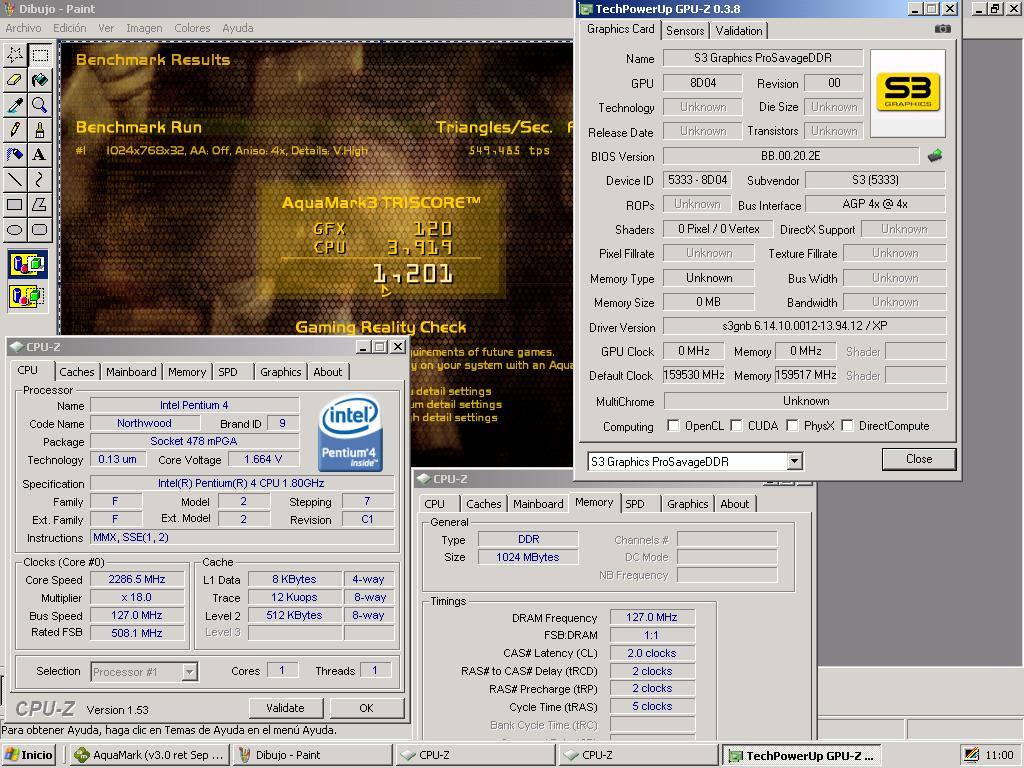Click the S3 Graphics logo in GPU-Z
The height and width of the screenshot is (768, 1024).
point(908,93)
